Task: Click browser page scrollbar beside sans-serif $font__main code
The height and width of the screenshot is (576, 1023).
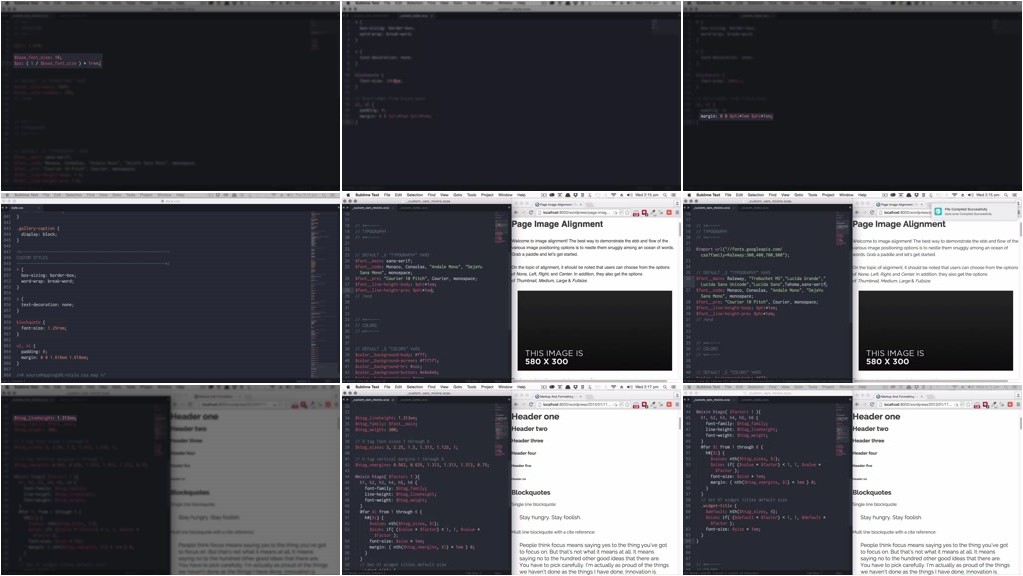Action: [680, 228]
